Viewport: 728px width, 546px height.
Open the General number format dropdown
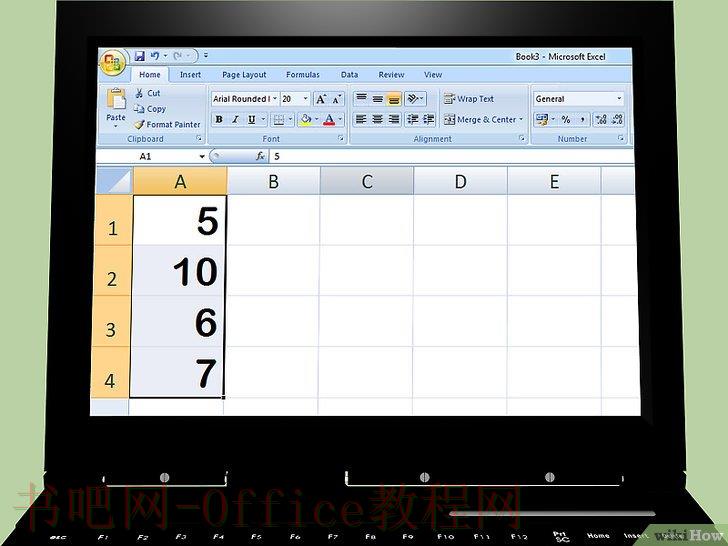(x=619, y=98)
